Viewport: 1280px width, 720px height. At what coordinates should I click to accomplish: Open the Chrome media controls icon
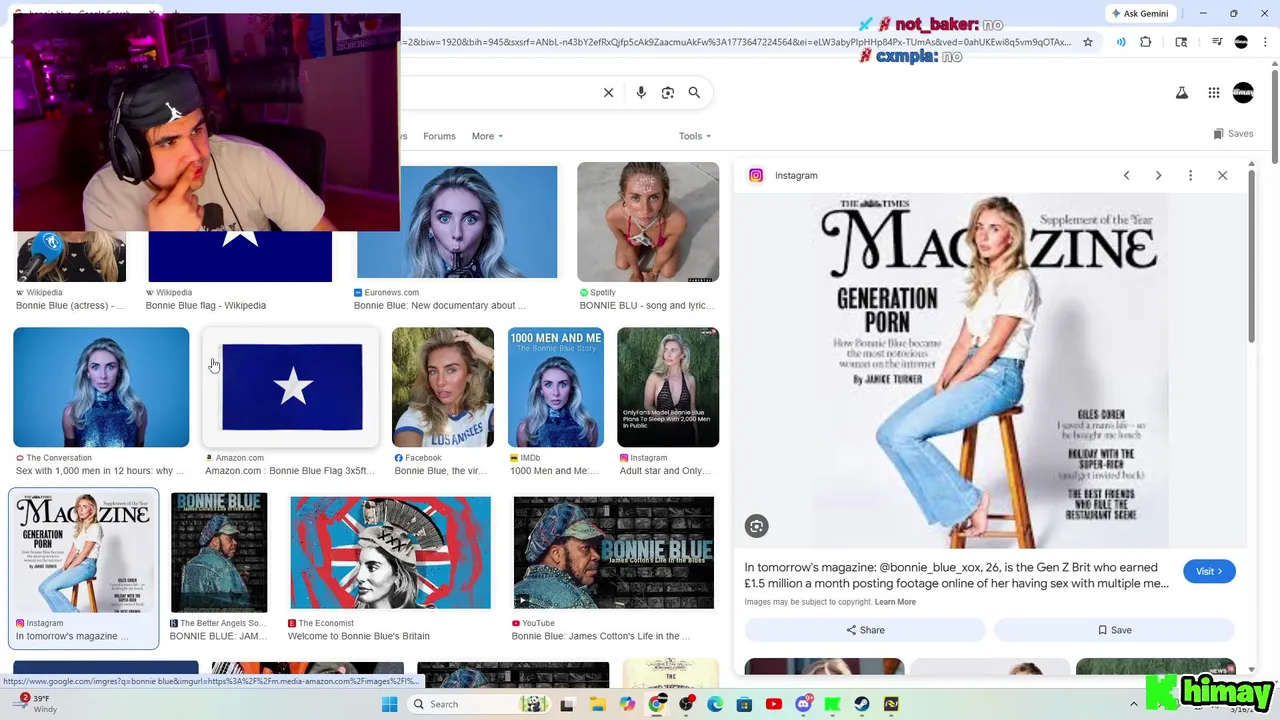tap(1217, 42)
